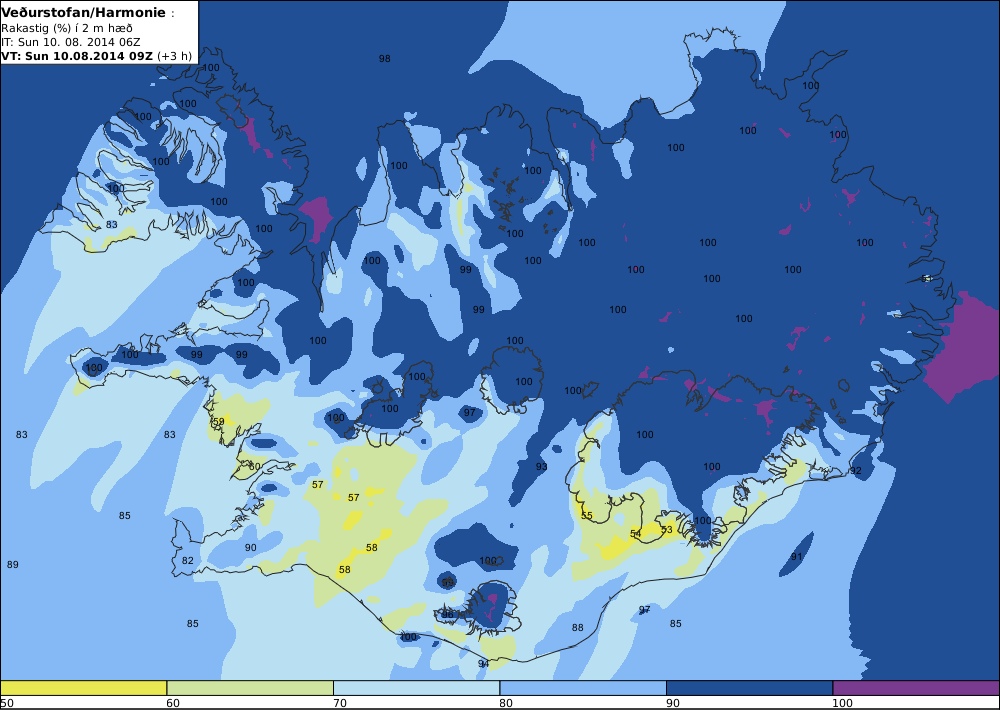
Task: Click the pale blue 70–80 legend swatch
Action: [416, 688]
